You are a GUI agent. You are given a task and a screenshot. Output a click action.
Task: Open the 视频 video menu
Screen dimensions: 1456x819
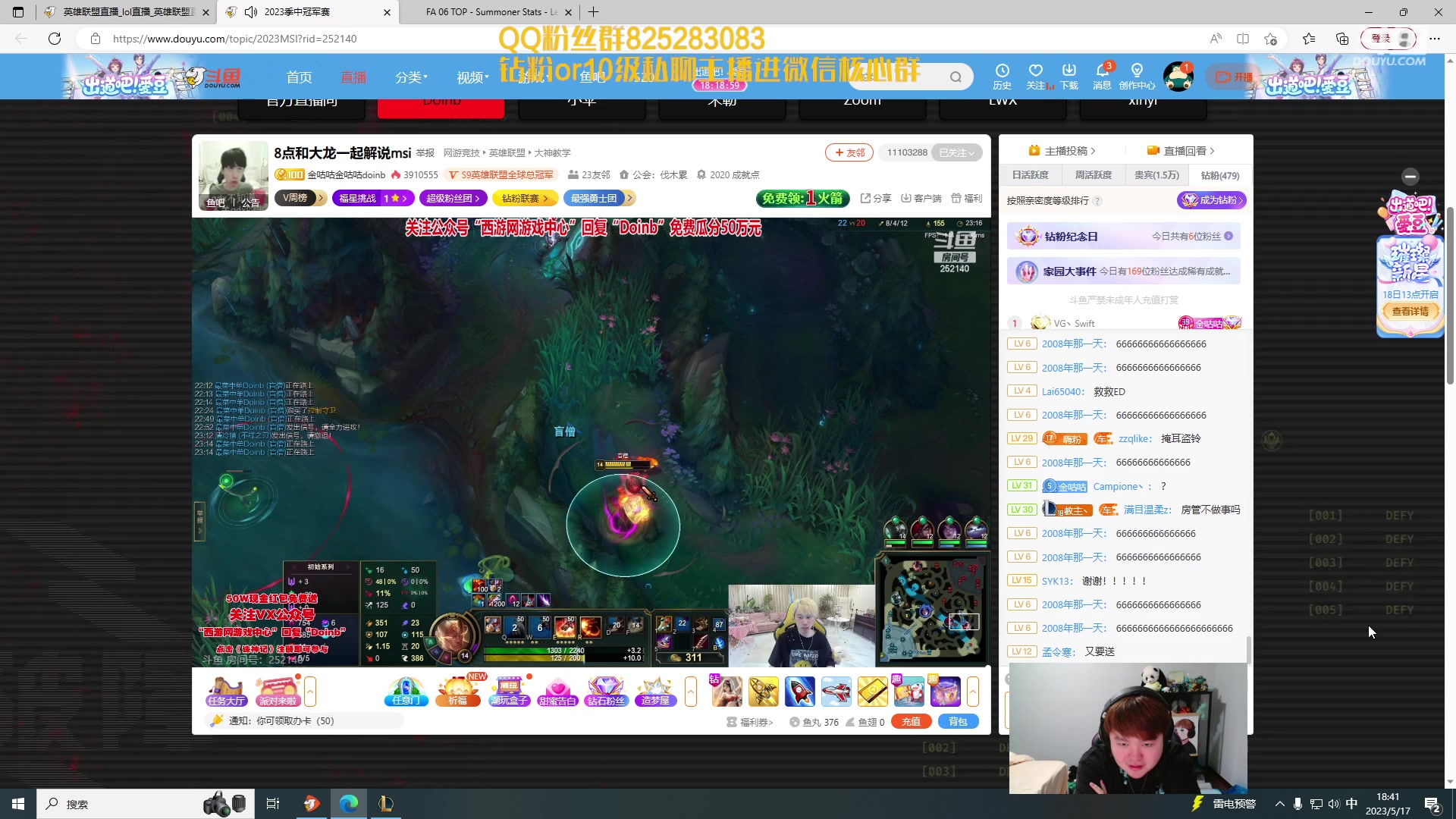coord(472,77)
